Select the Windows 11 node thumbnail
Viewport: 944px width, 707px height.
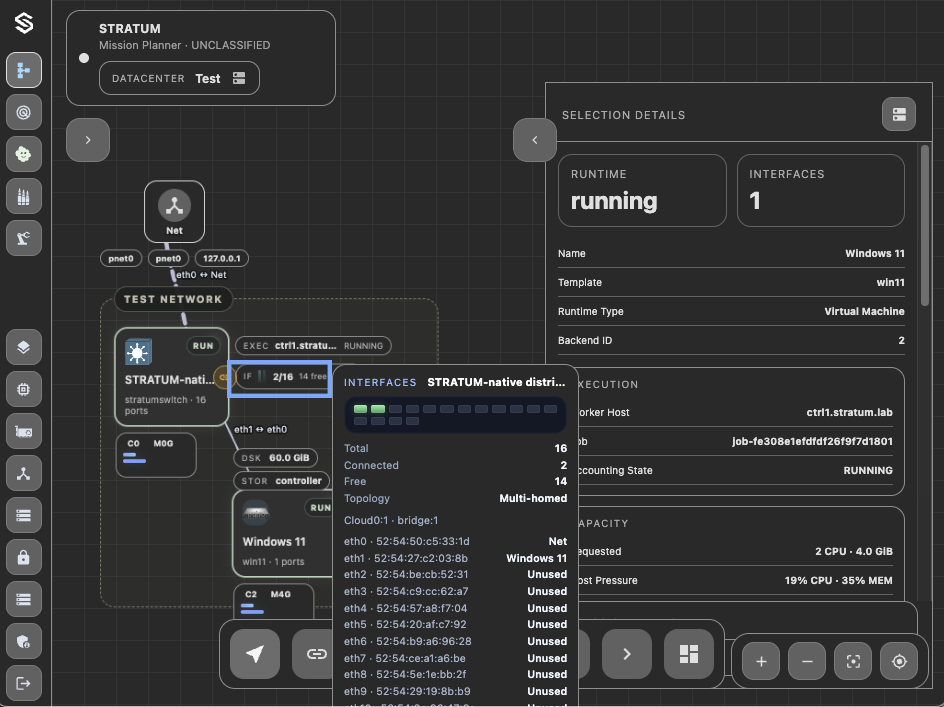255,514
